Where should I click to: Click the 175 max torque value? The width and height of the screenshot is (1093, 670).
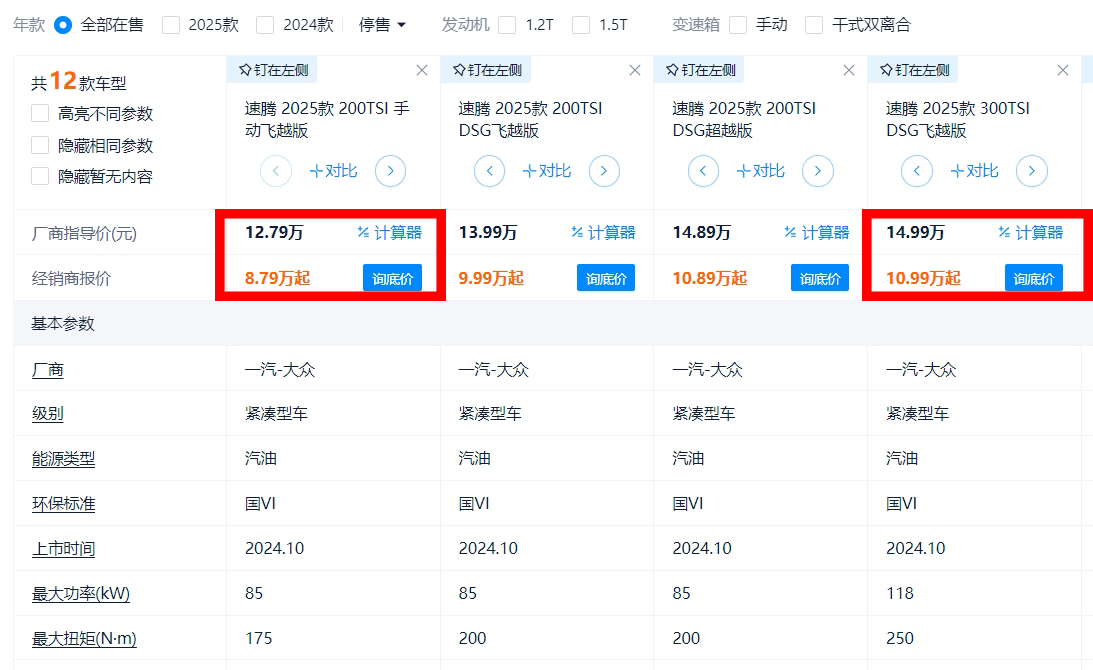click(x=259, y=638)
